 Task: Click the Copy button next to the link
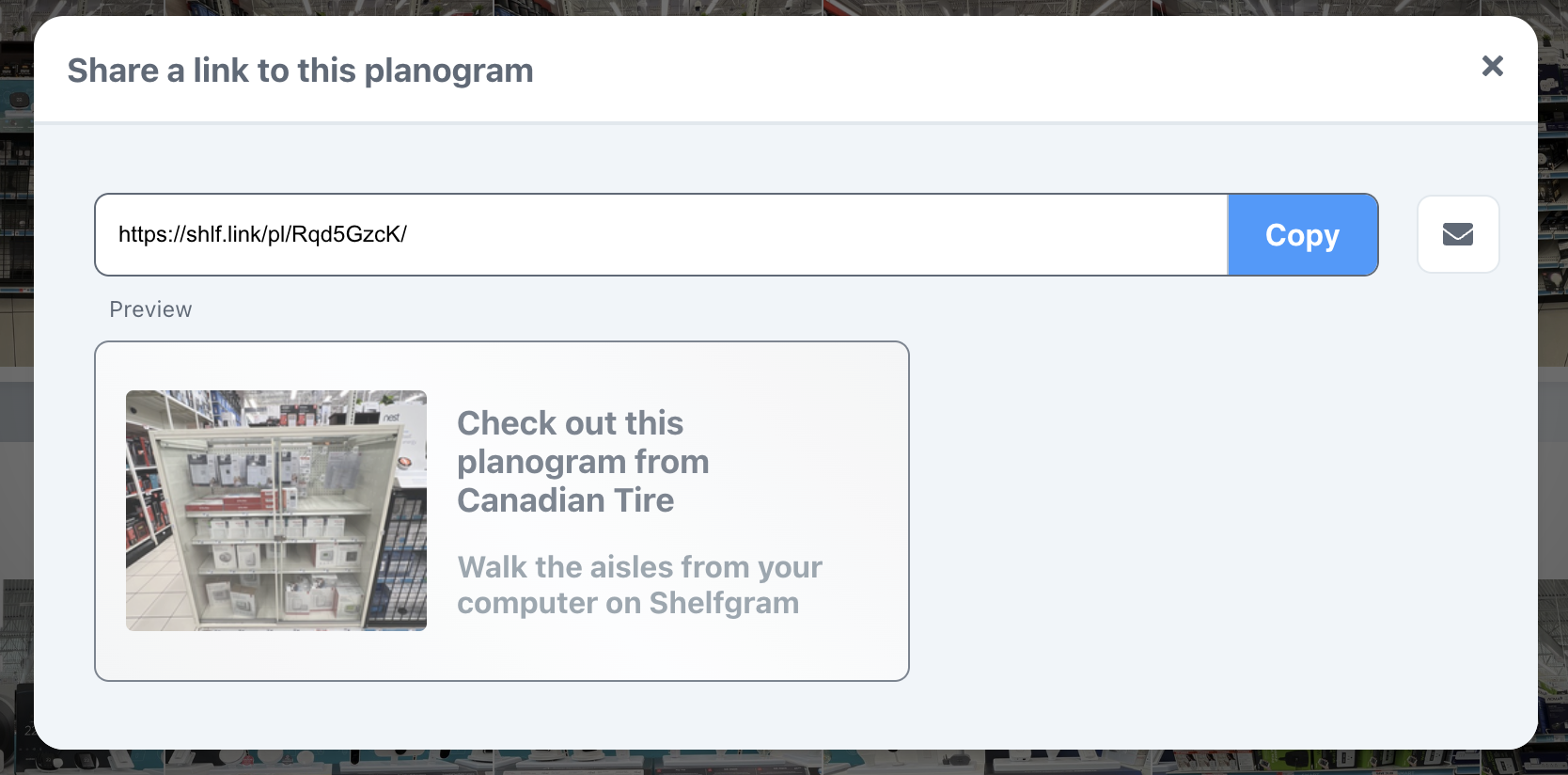click(x=1302, y=235)
